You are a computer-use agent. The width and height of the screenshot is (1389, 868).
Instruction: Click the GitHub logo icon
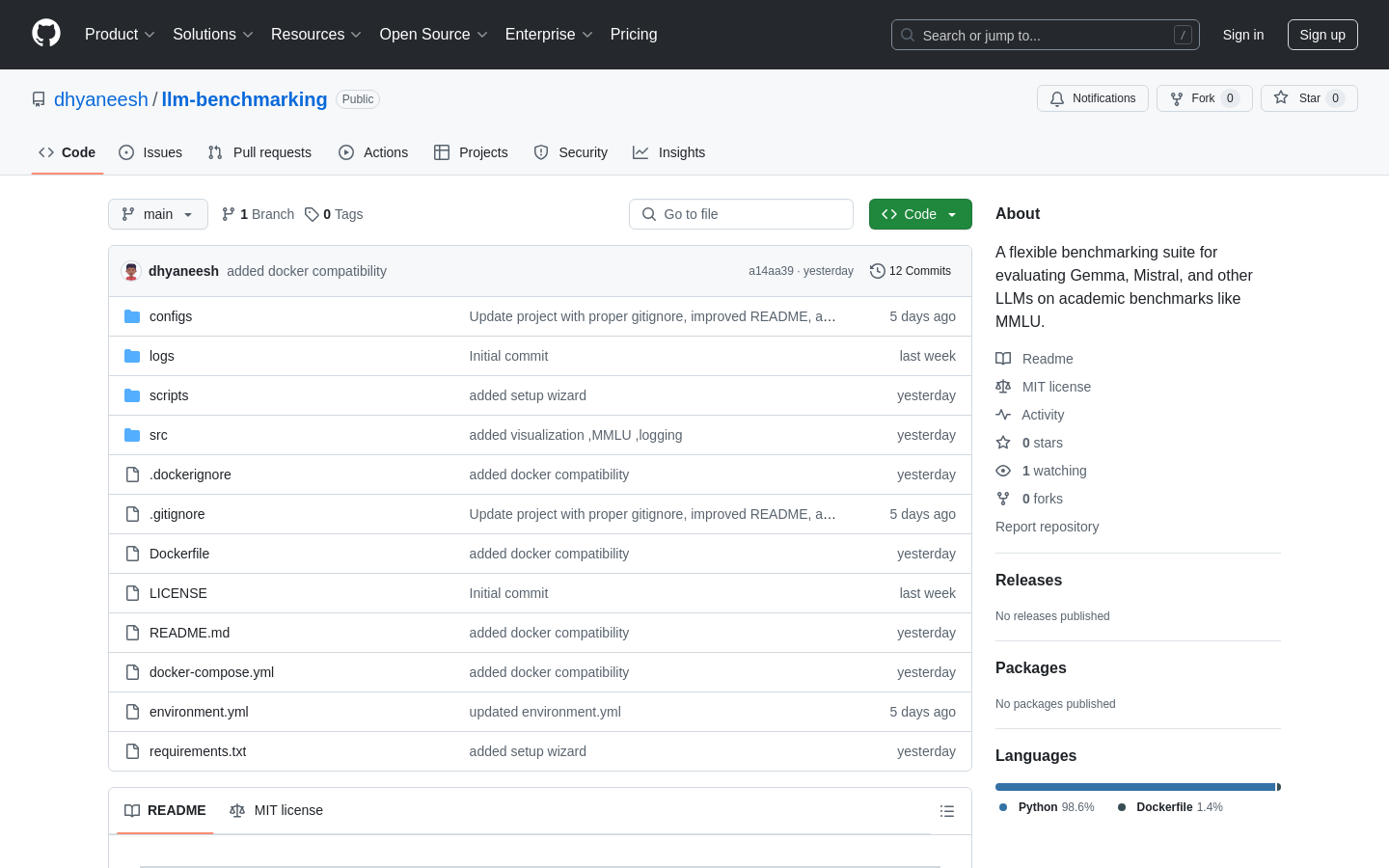tap(46, 34)
